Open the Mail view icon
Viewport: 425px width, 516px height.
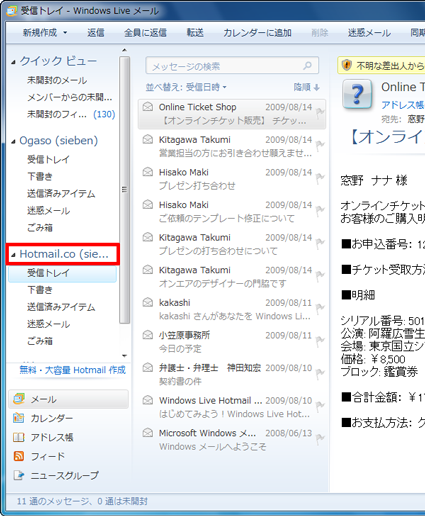19,399
